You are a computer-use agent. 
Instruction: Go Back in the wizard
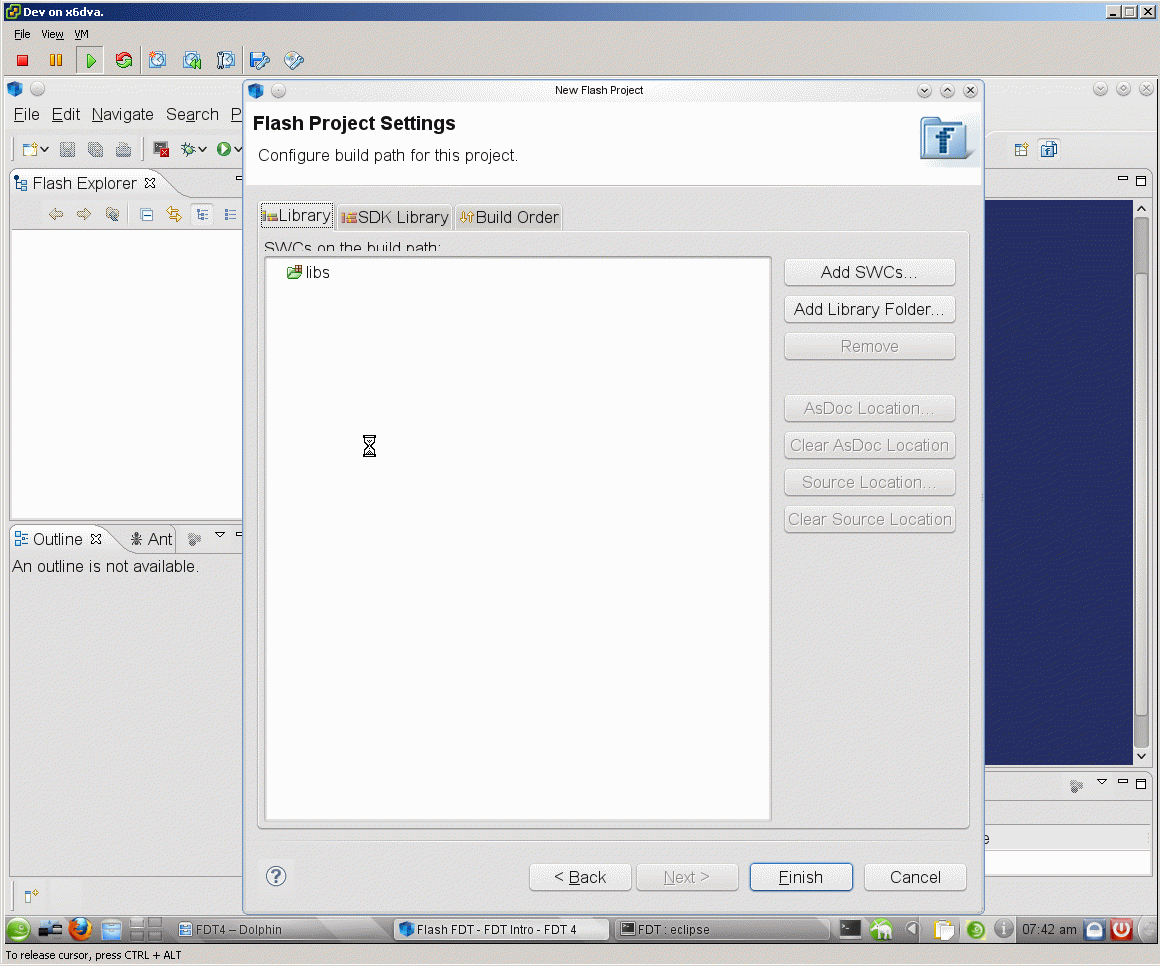click(580, 877)
